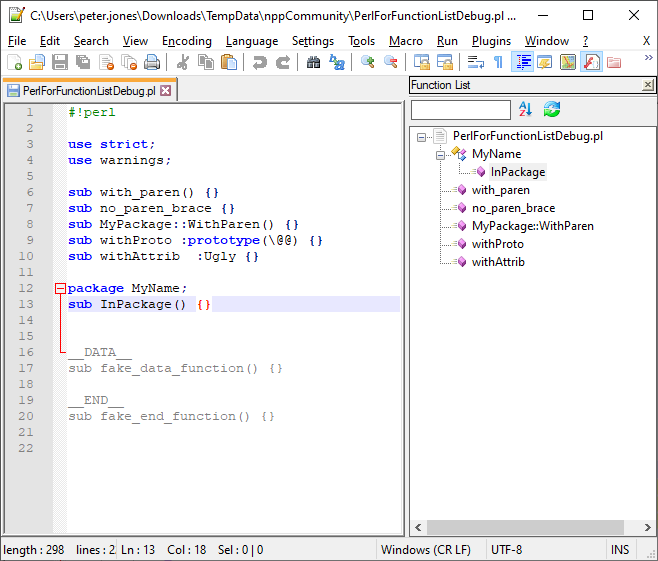Open the Settings menu
Viewport: 658px width, 561px height.
pyautogui.click(x=313, y=41)
